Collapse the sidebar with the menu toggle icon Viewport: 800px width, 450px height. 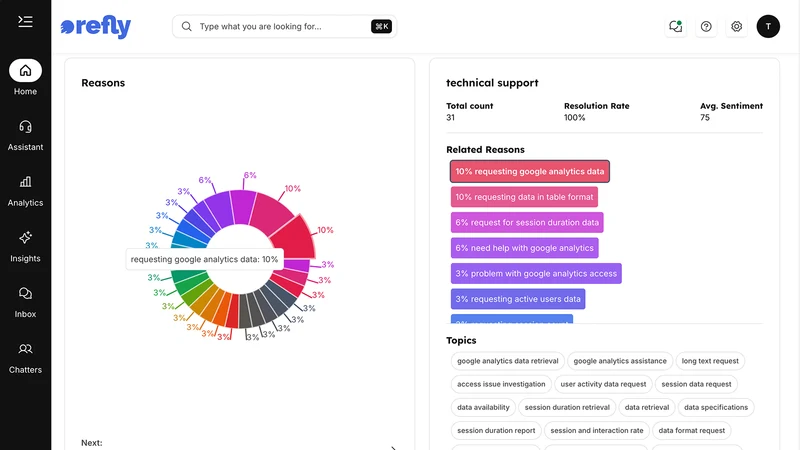[25, 21]
